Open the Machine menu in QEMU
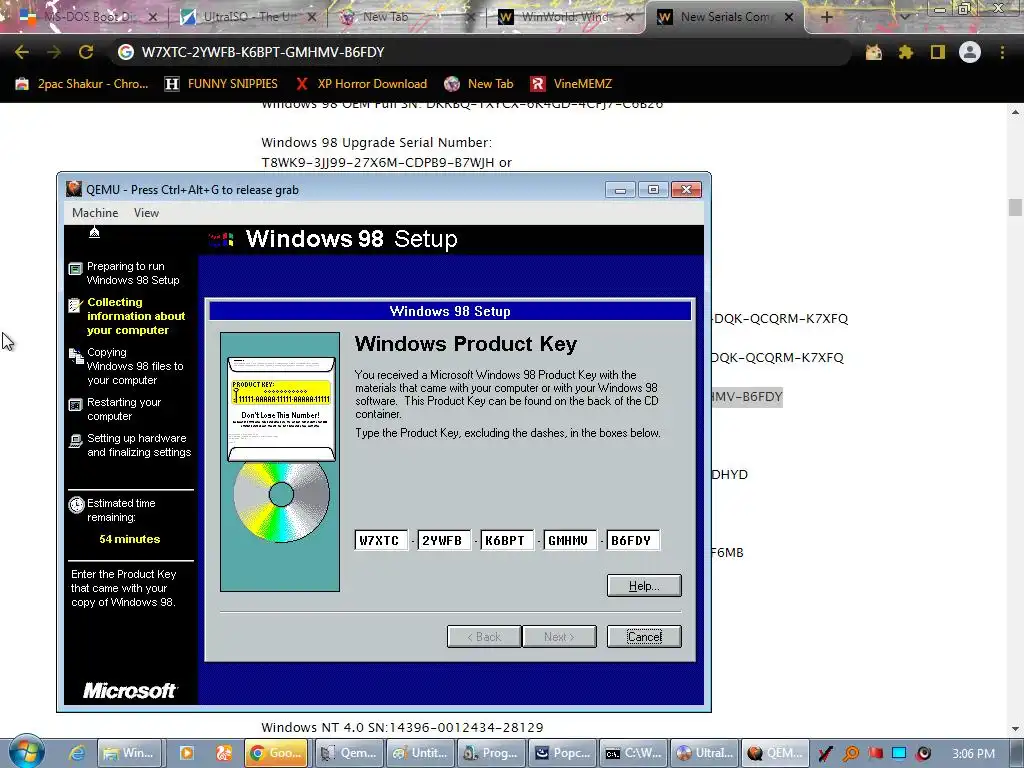1024x768 pixels. pyautogui.click(x=95, y=213)
